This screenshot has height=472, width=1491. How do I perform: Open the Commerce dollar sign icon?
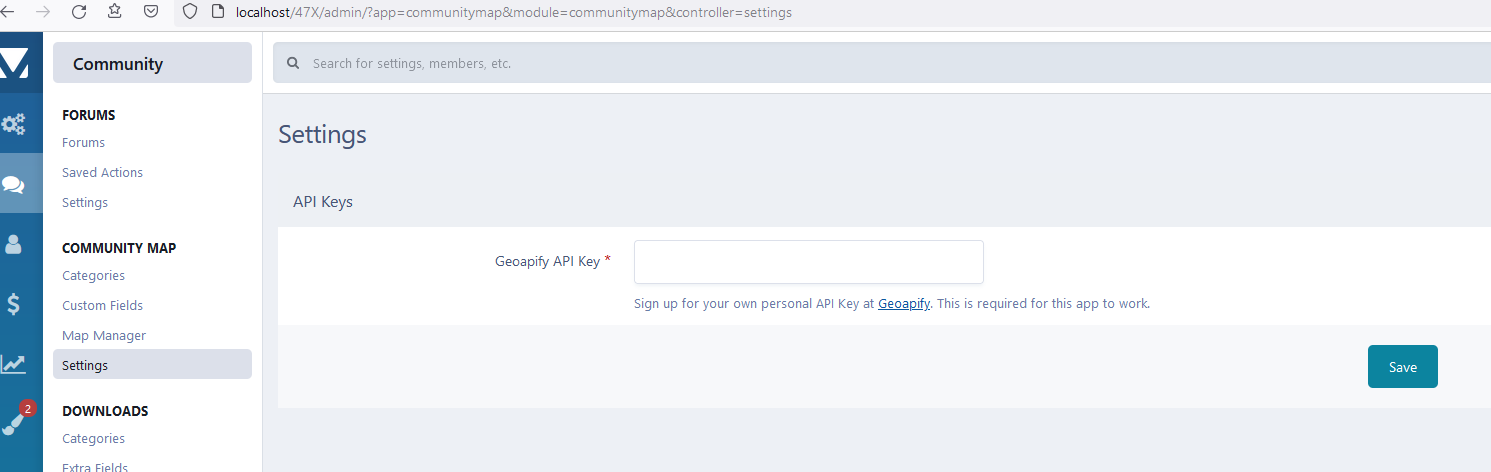tap(14, 304)
